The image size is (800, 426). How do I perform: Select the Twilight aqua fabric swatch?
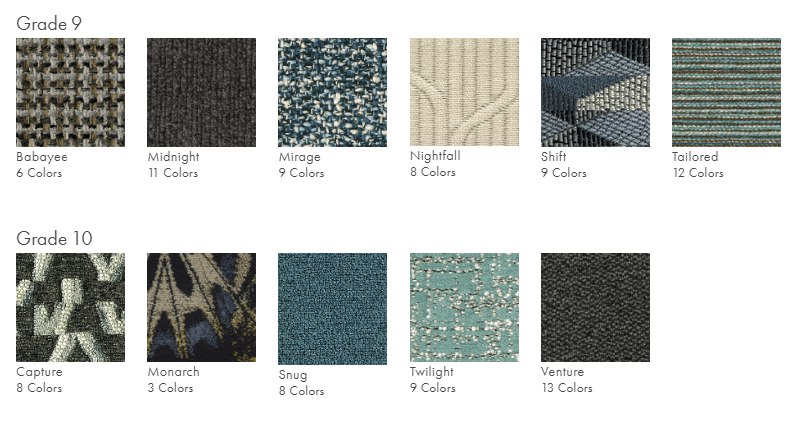464,308
